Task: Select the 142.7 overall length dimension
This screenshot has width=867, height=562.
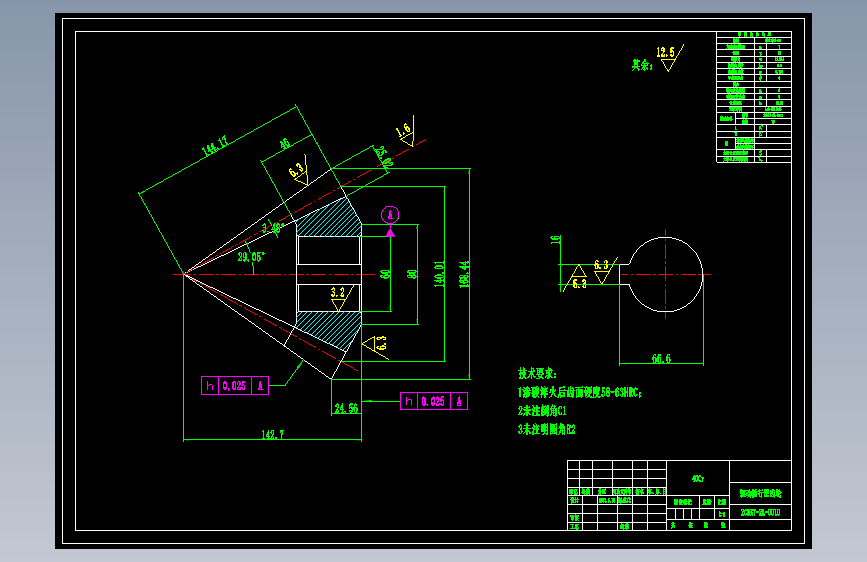Action: tap(273, 435)
